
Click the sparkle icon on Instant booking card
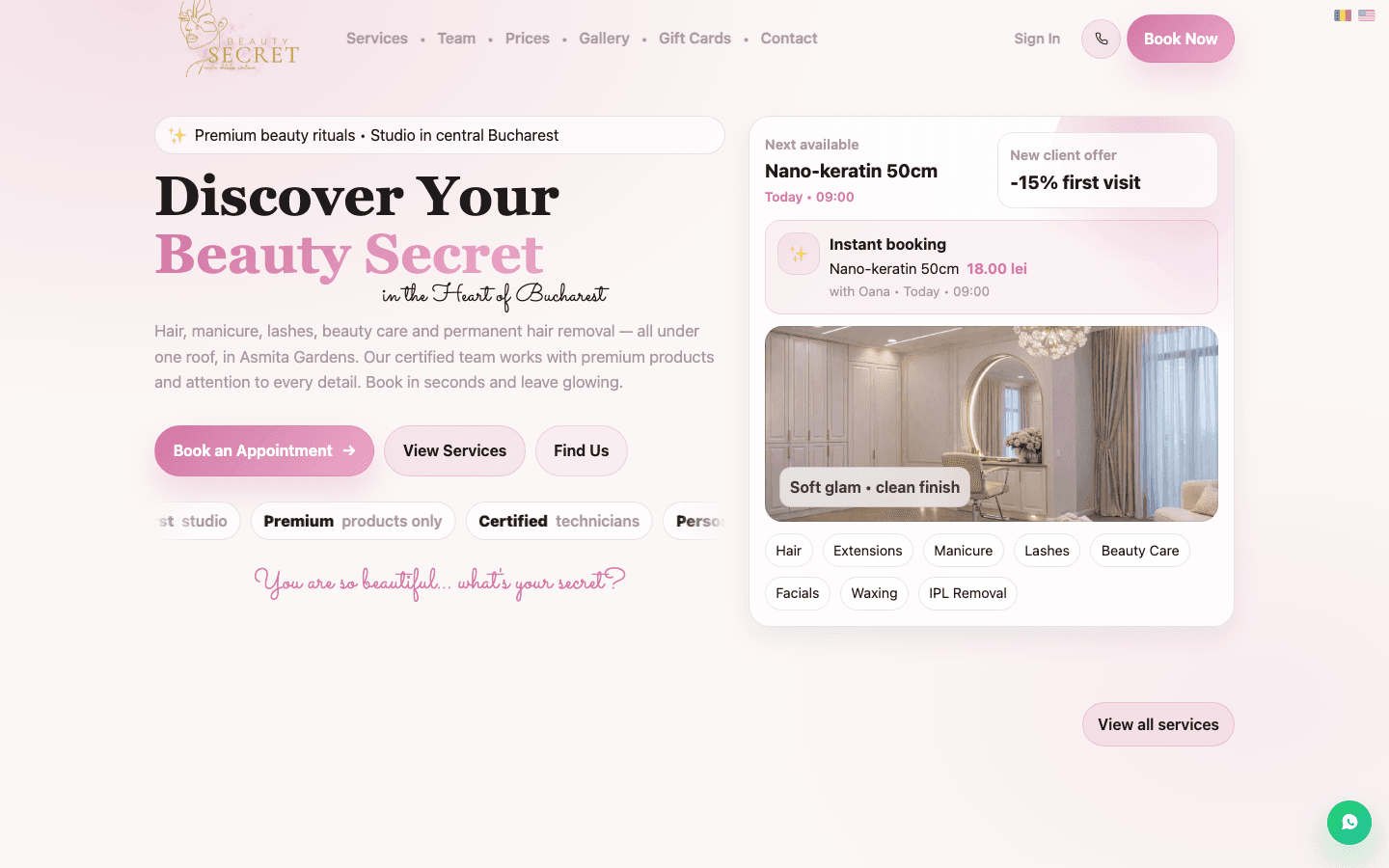pyautogui.click(x=798, y=253)
